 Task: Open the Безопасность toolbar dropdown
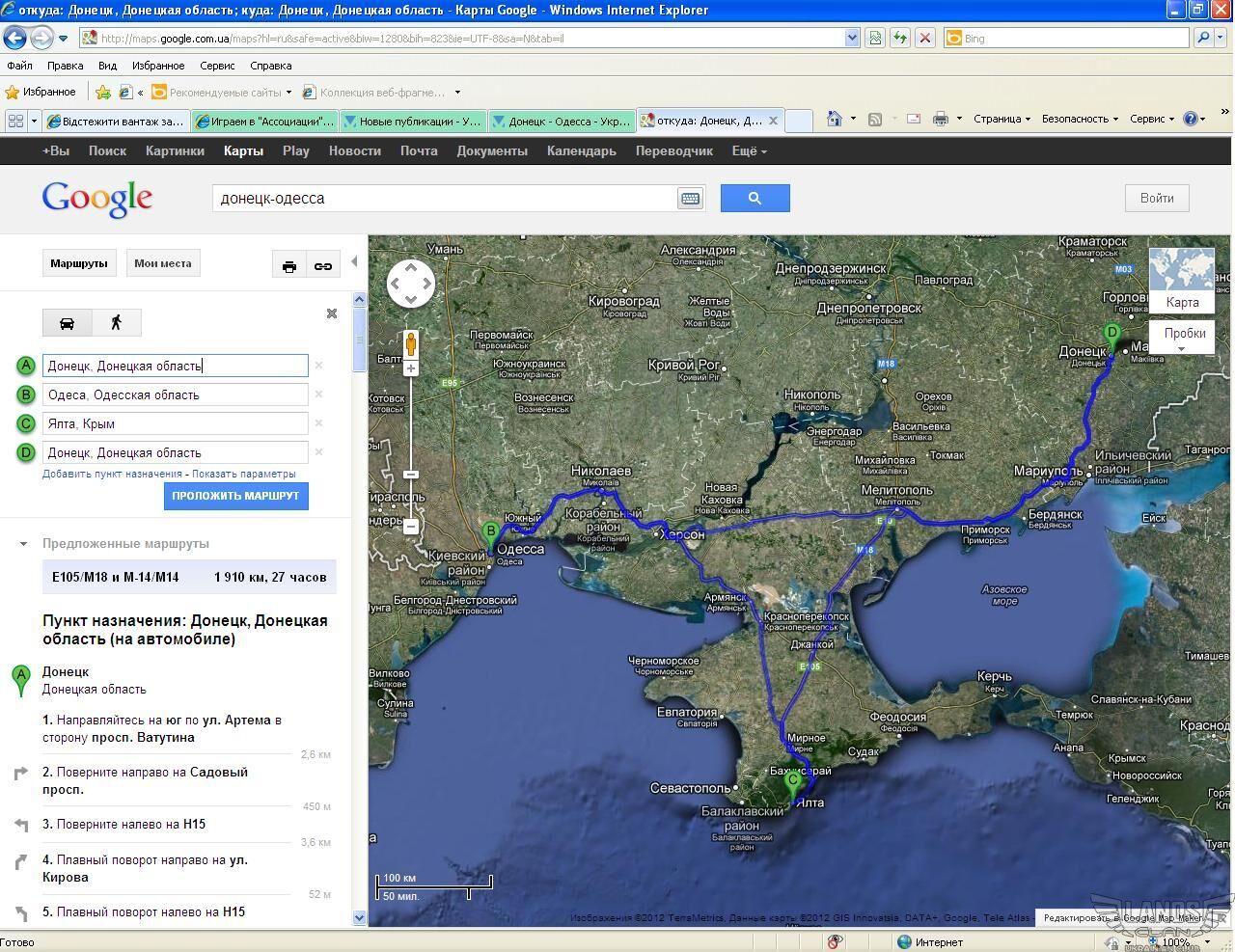(x=1079, y=119)
